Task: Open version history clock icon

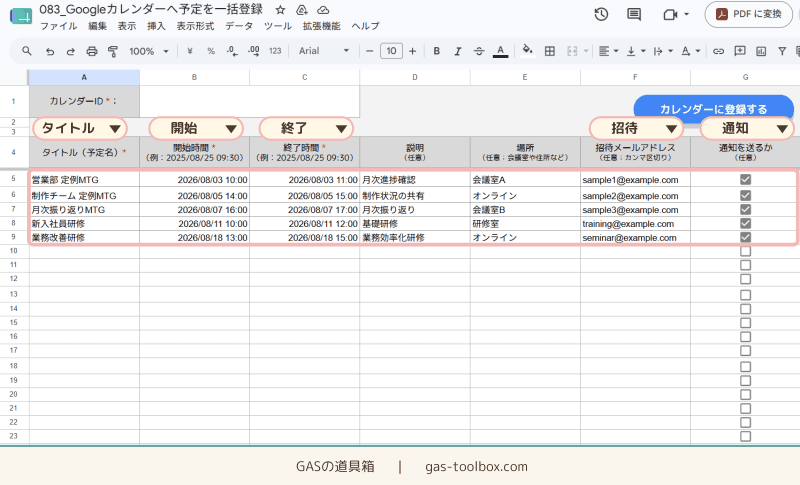Action: pyautogui.click(x=601, y=14)
